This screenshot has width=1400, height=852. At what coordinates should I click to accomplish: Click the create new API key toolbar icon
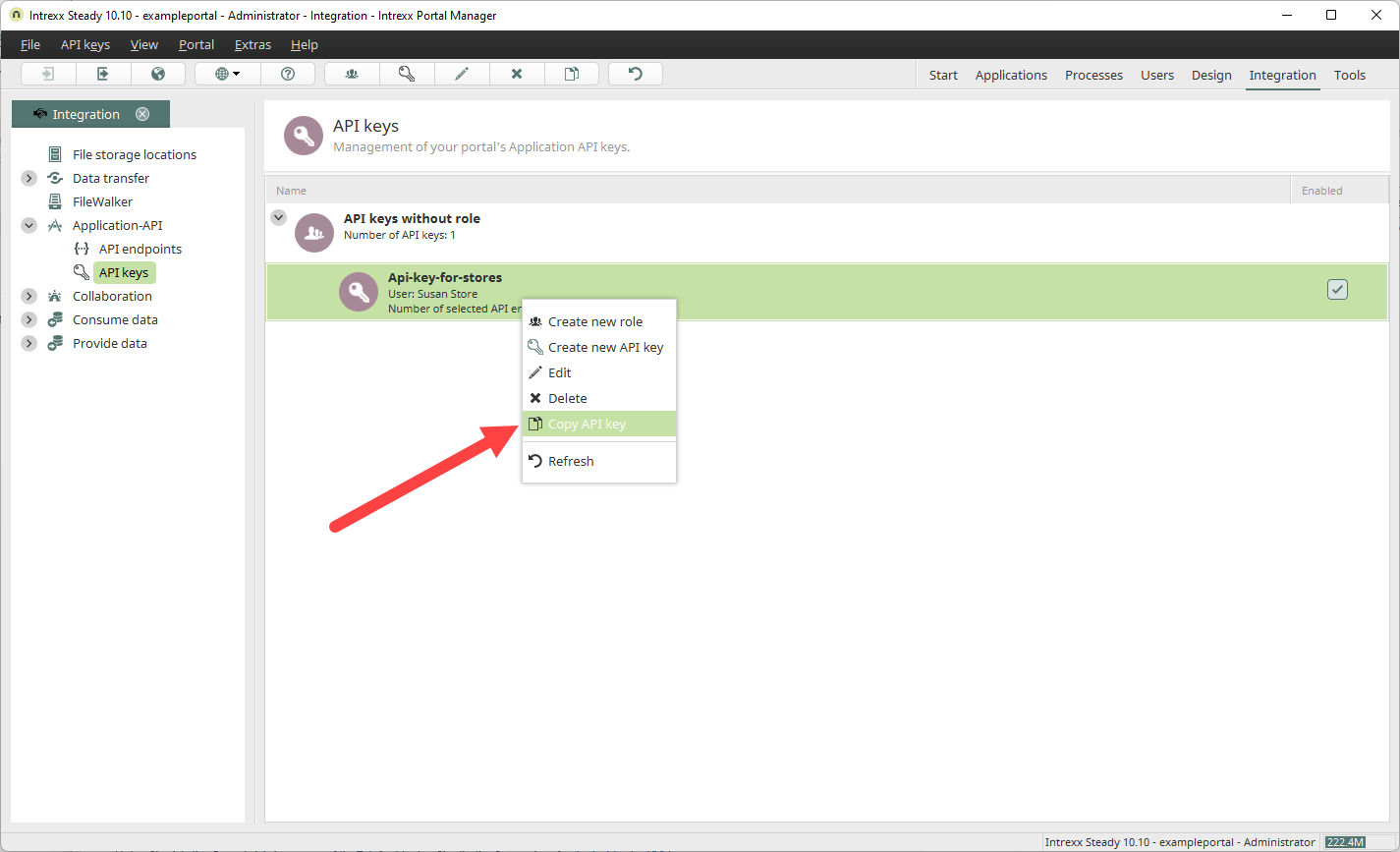(x=407, y=74)
